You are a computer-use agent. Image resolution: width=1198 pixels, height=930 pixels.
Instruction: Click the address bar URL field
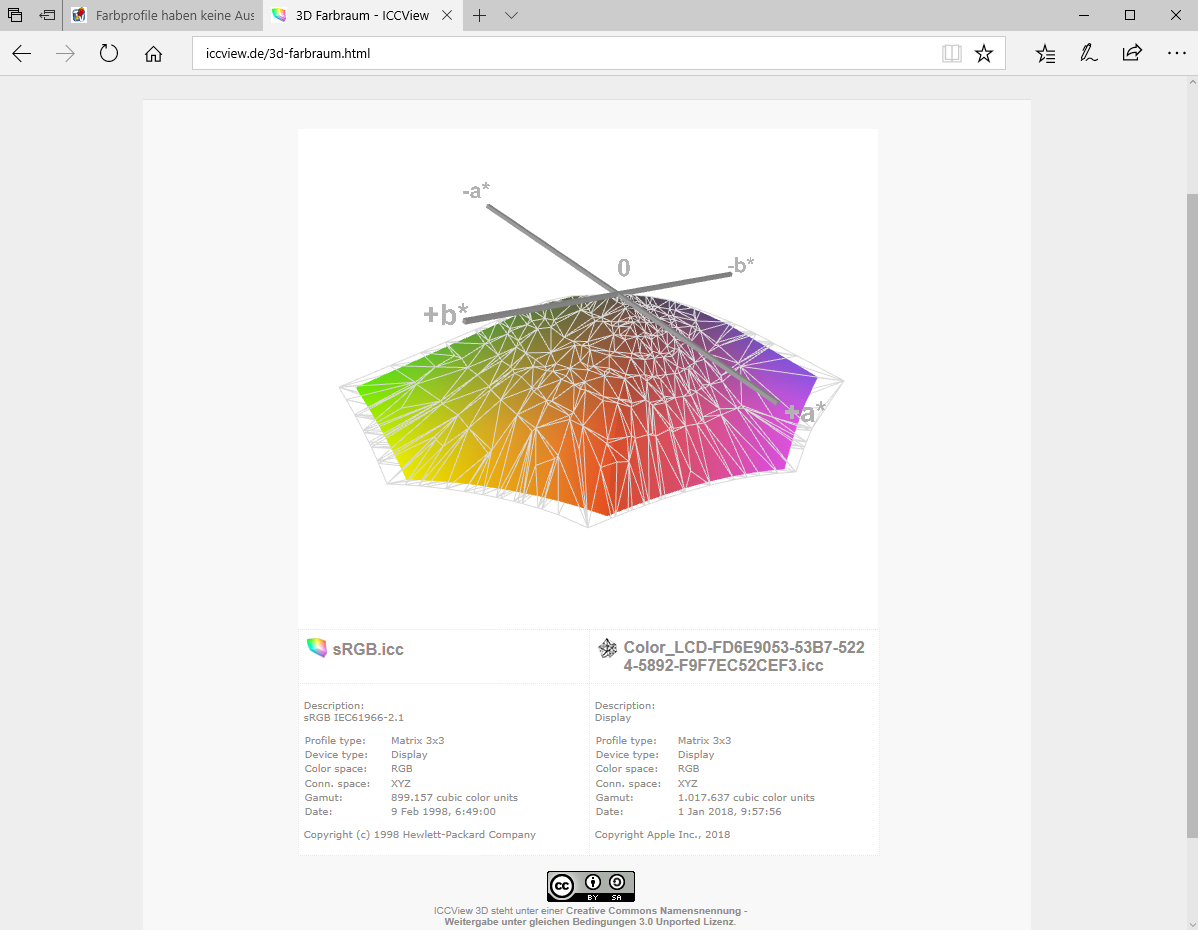(x=560, y=54)
